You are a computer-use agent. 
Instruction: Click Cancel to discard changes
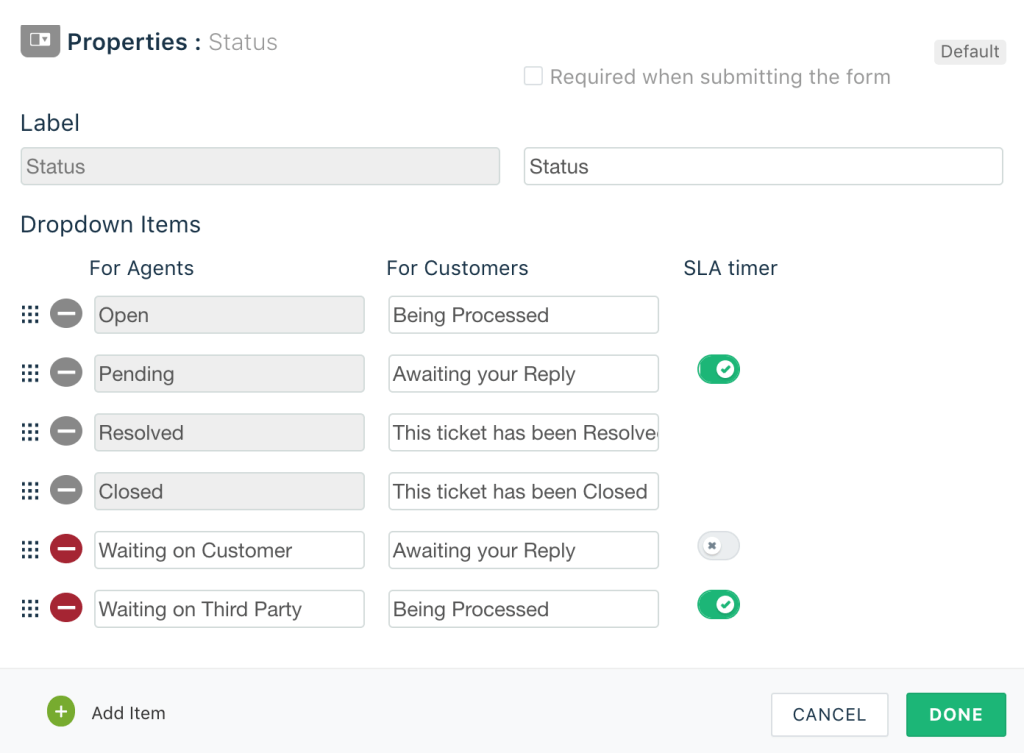(829, 714)
